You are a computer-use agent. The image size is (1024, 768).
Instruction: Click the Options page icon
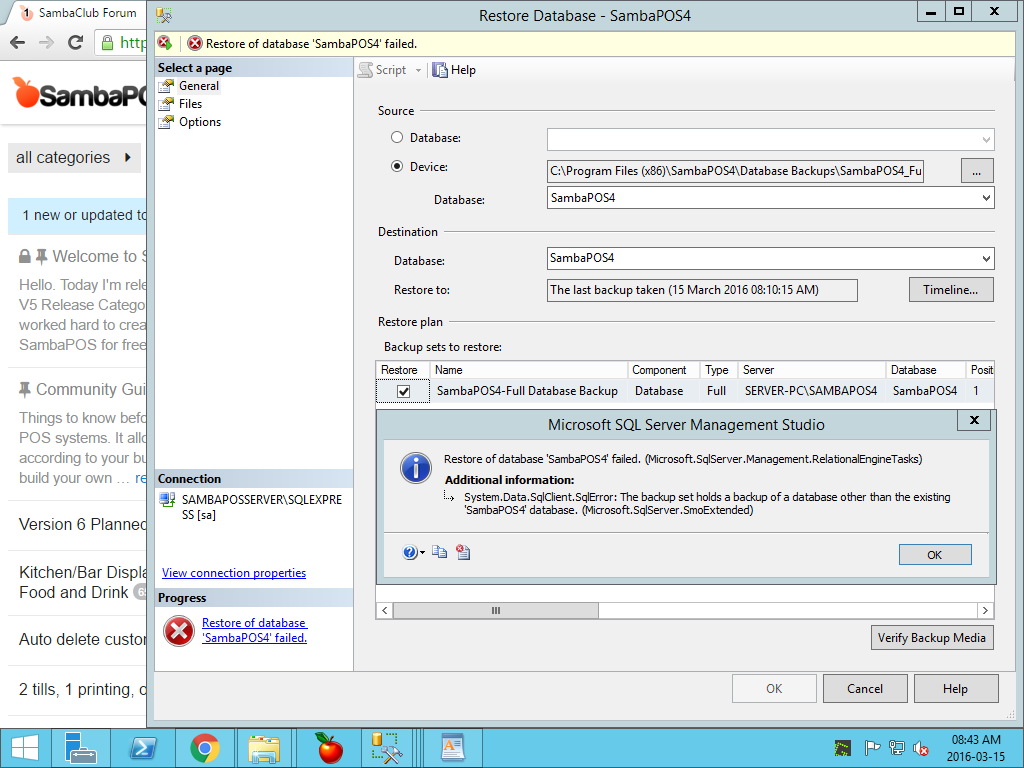pos(167,121)
